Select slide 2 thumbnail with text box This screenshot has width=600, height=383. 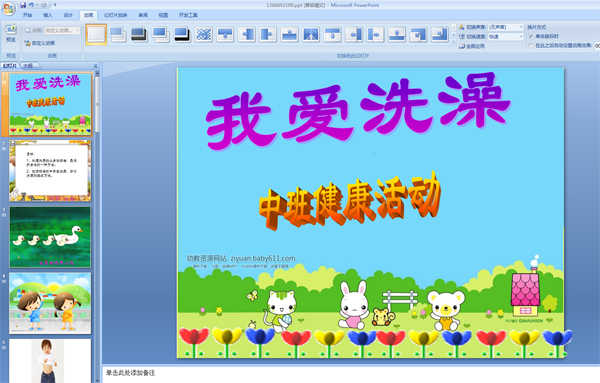click(x=50, y=171)
